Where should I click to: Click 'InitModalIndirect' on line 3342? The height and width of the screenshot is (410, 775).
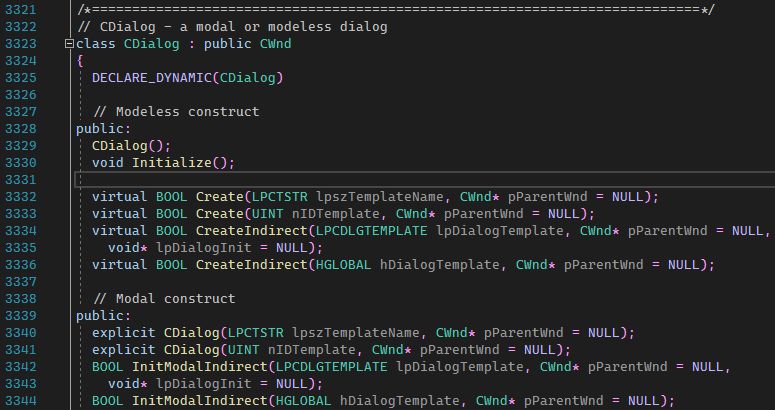200,367
